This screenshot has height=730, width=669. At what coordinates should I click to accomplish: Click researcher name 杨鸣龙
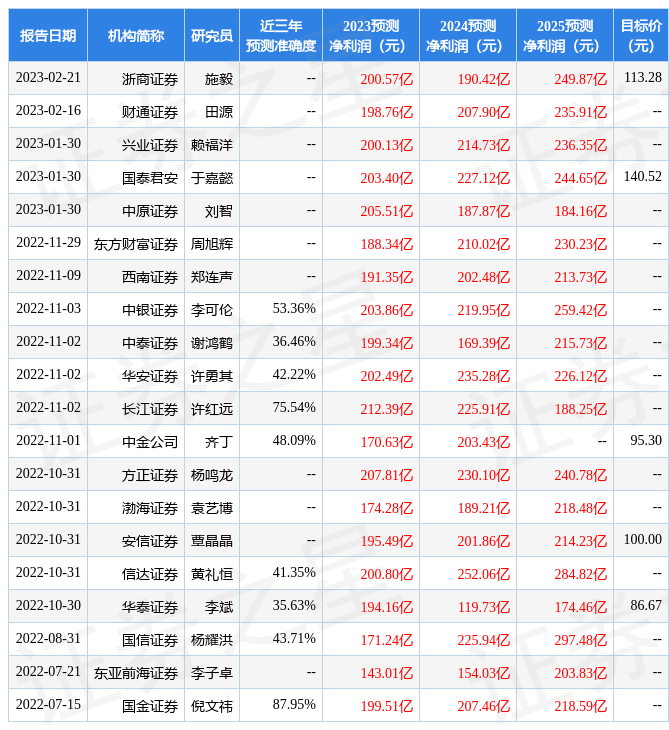[x=212, y=476]
